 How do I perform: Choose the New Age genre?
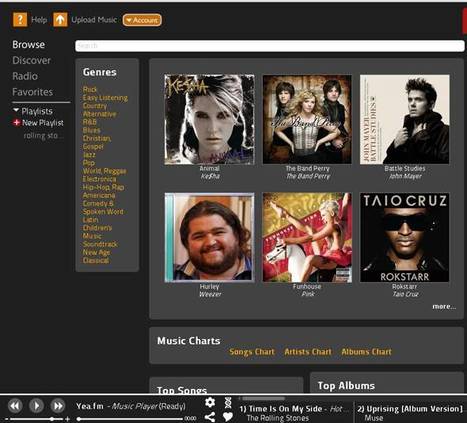click(96, 252)
